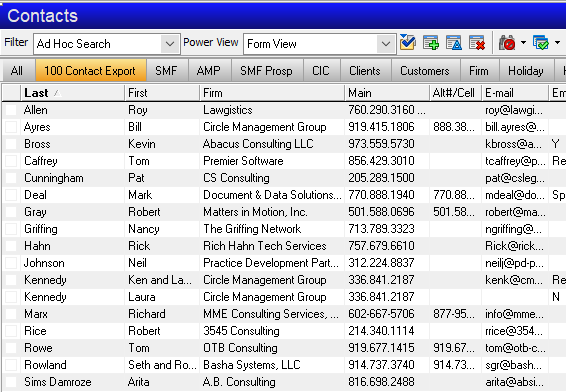Click the checkmark apply-filter toolbar icon
The height and width of the screenshot is (392, 566).
coord(408,43)
